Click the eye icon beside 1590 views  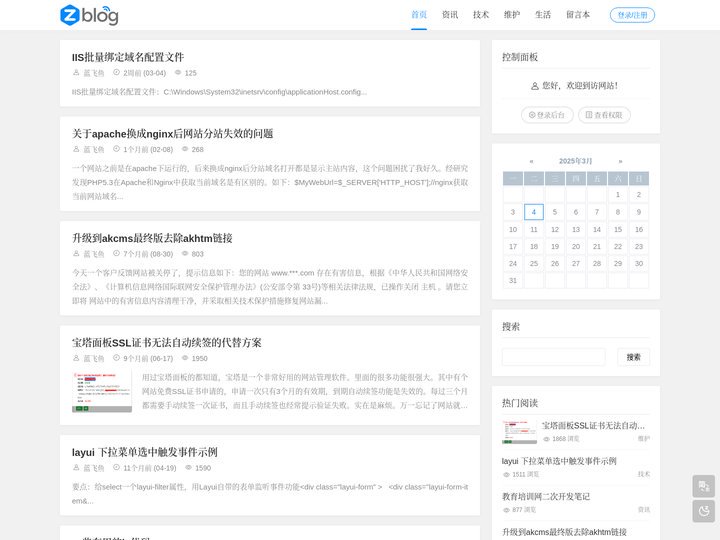[188, 468]
